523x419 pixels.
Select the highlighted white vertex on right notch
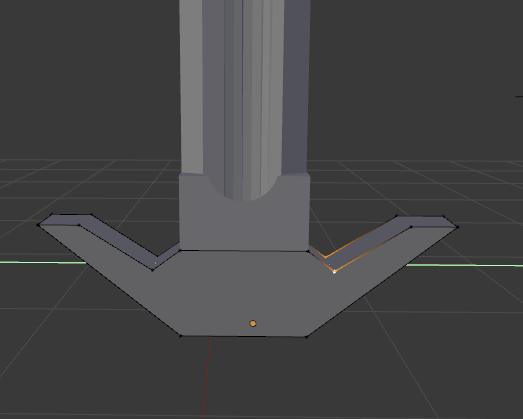[334, 272]
